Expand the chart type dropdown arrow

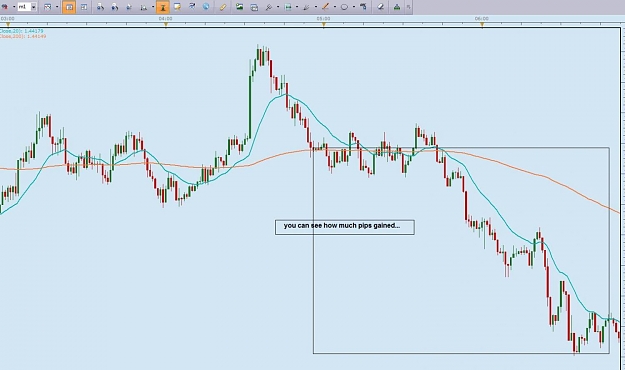[57, 7]
